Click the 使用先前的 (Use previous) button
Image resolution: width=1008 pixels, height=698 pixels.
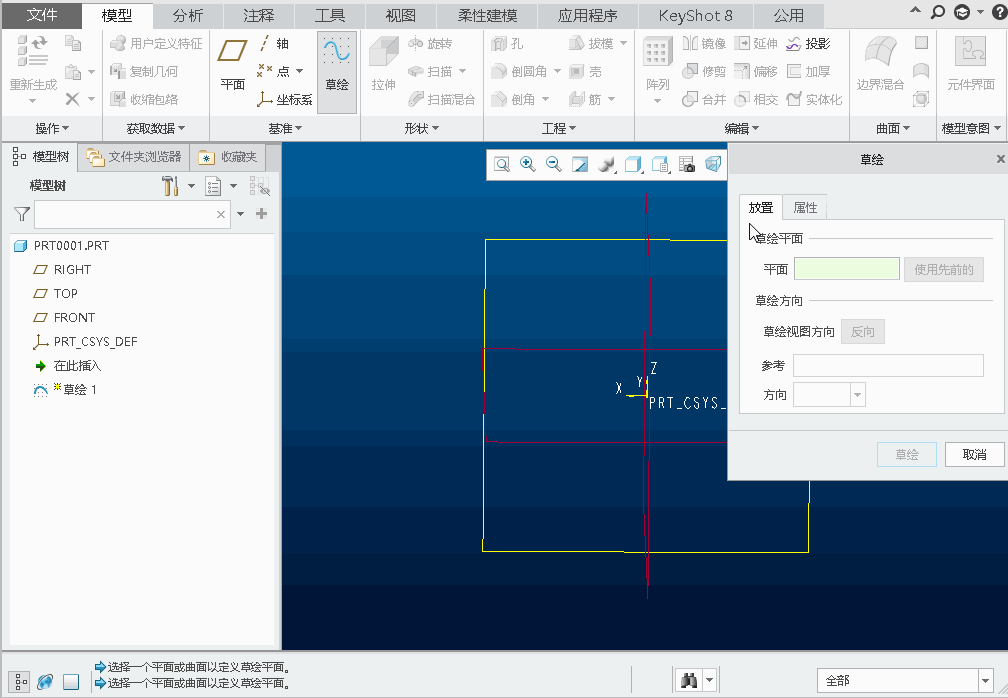(x=944, y=269)
